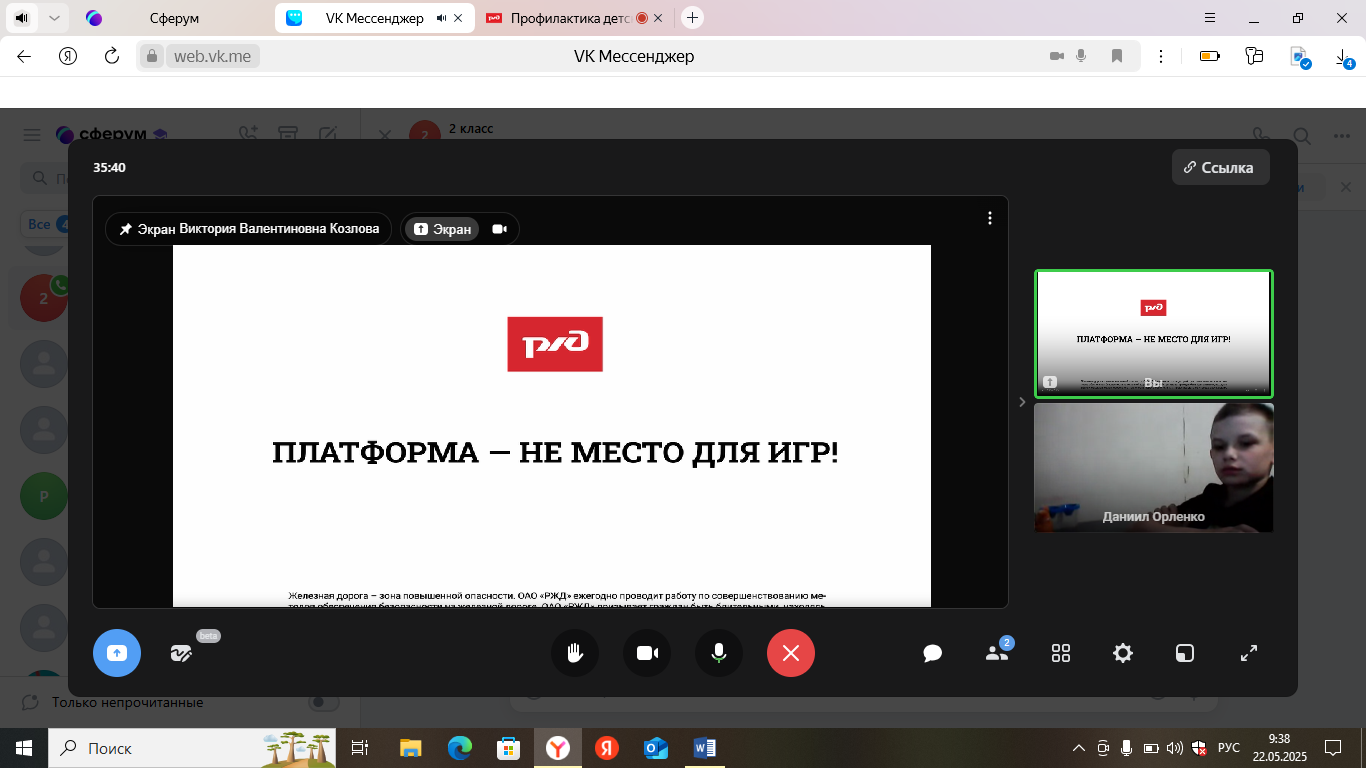Select Даниил Орленко video thumbnail

pyautogui.click(x=1153, y=467)
